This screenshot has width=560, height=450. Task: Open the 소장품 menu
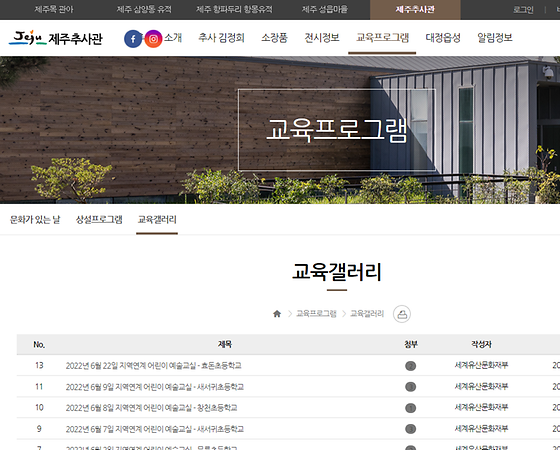point(274,38)
